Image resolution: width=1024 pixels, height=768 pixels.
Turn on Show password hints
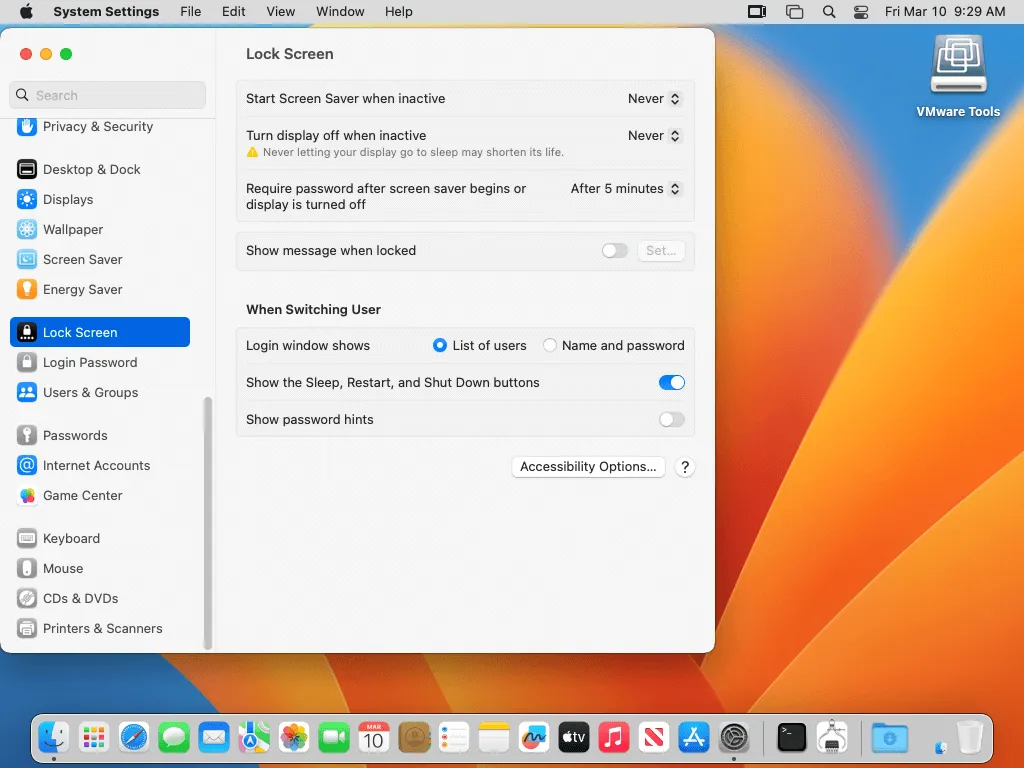pos(671,420)
